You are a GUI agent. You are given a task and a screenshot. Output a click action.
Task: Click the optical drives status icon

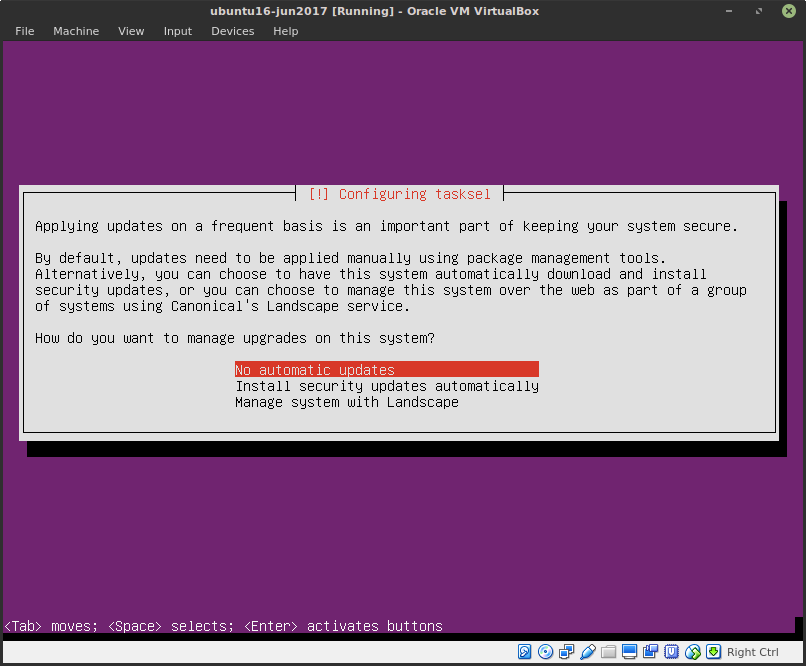pos(545,652)
